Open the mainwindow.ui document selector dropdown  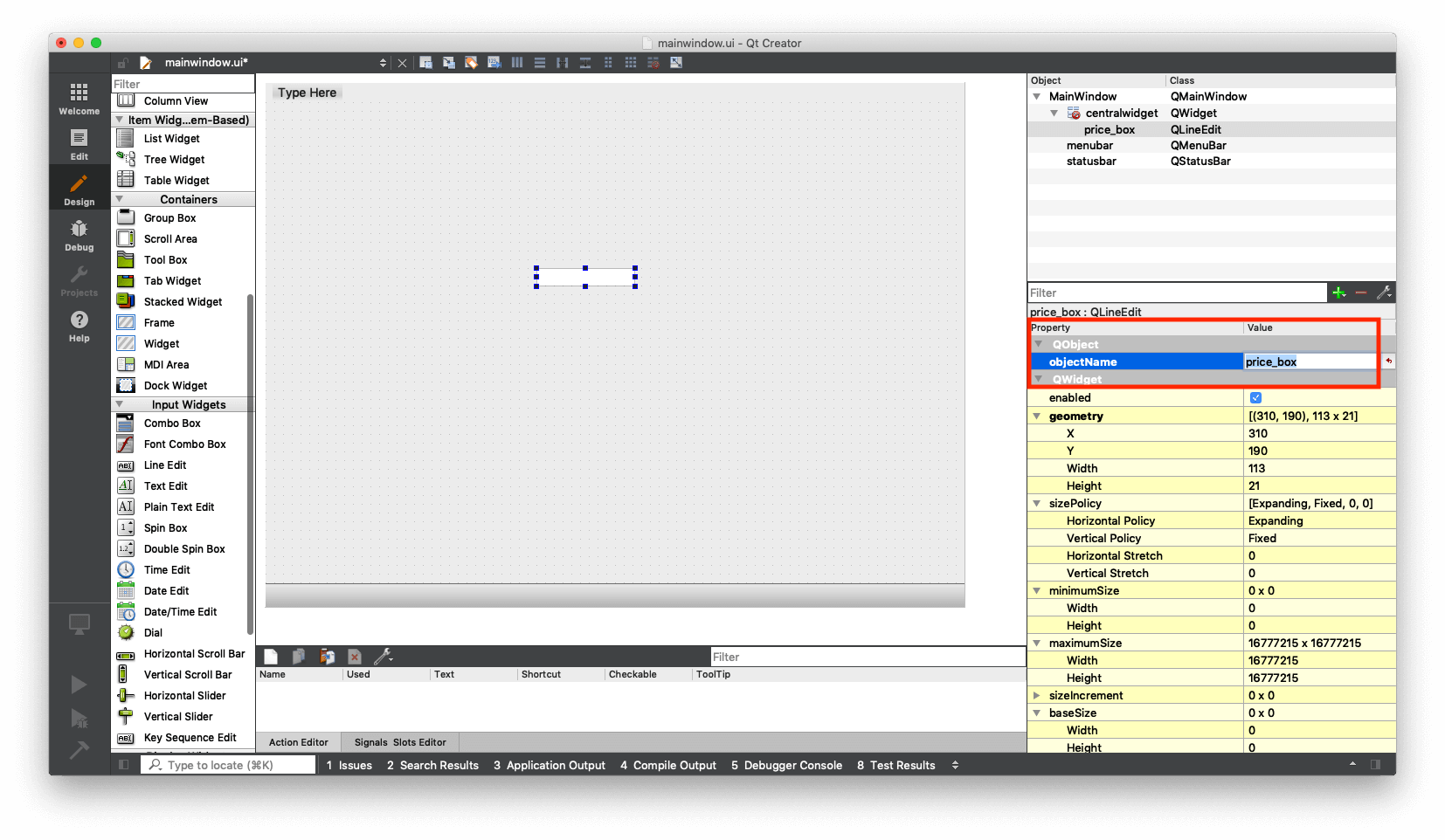(x=383, y=63)
